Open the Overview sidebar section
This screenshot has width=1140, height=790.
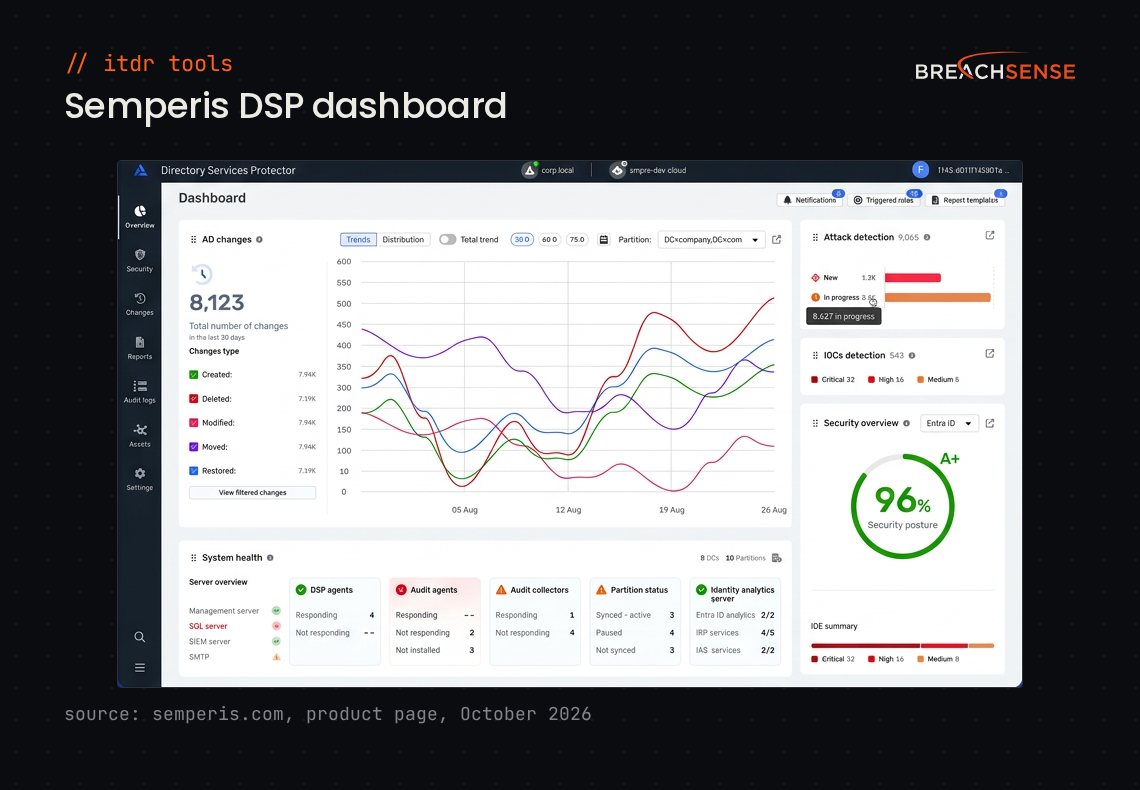coord(140,217)
